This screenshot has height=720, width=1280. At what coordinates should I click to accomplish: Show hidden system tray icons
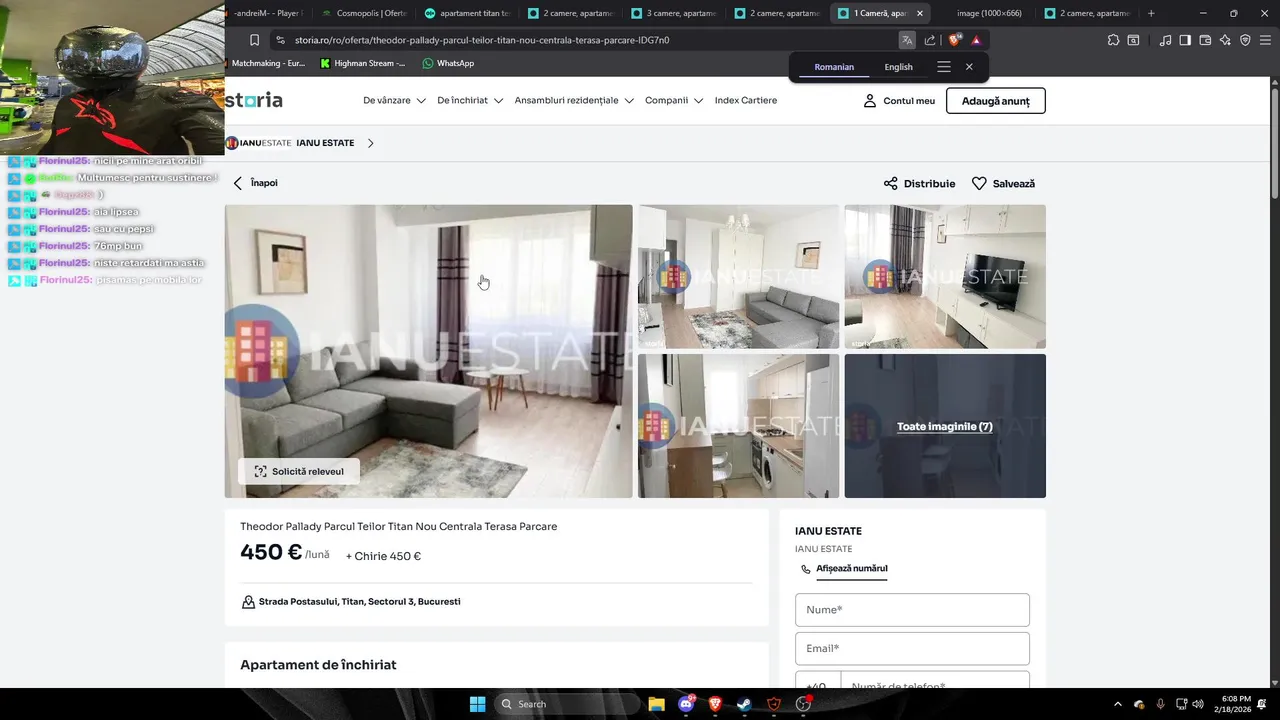[x=1118, y=704]
